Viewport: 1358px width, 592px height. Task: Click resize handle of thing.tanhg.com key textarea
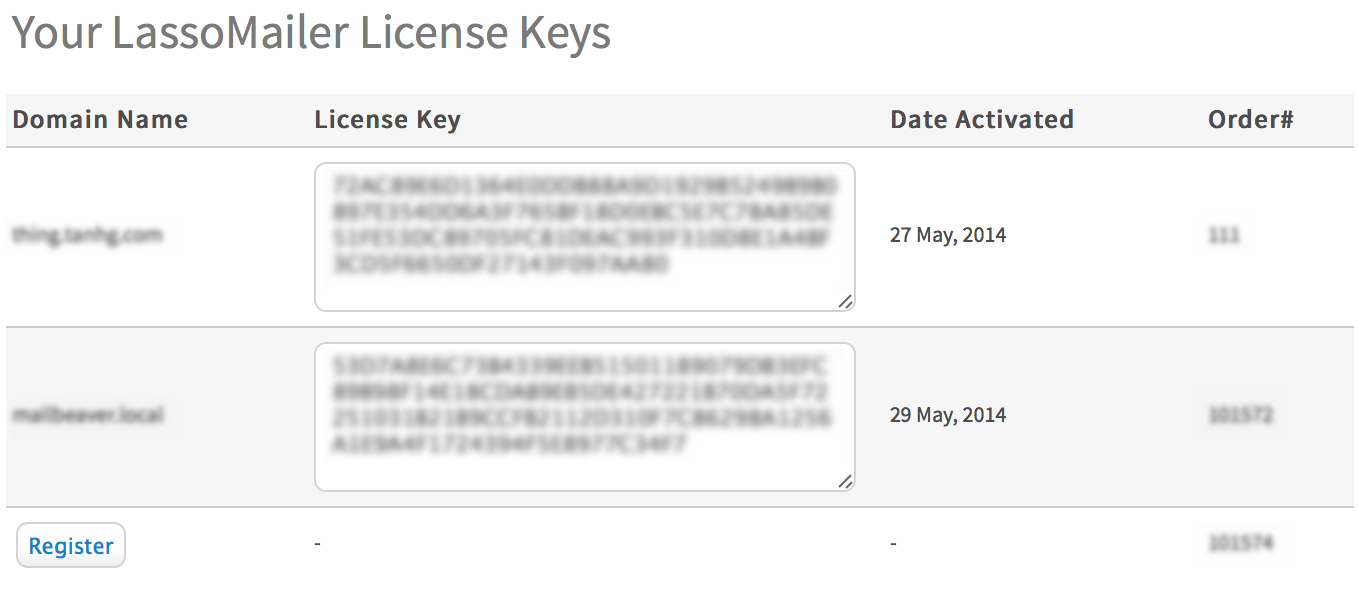click(846, 302)
